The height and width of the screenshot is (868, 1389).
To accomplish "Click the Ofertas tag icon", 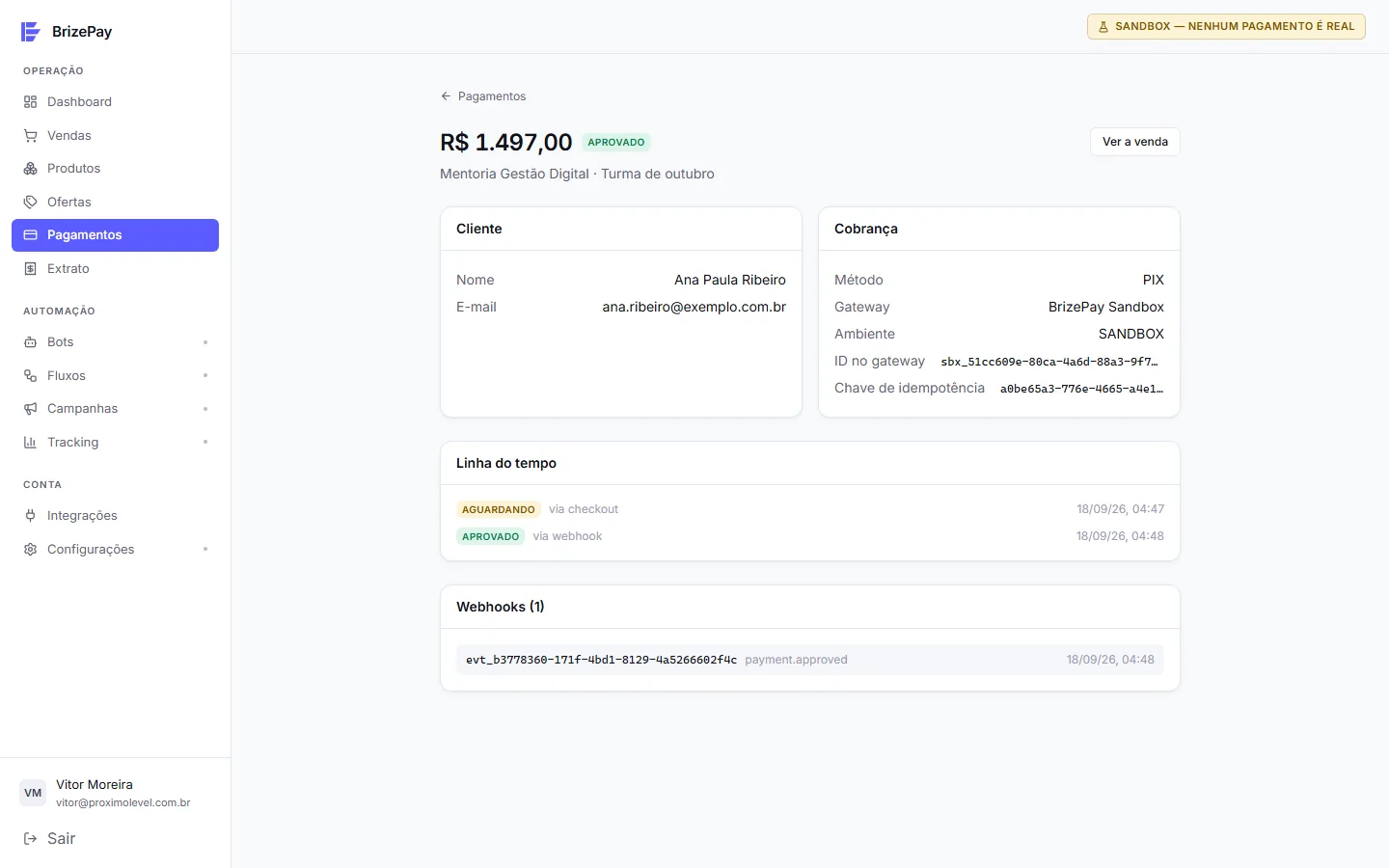I will point(31,203).
